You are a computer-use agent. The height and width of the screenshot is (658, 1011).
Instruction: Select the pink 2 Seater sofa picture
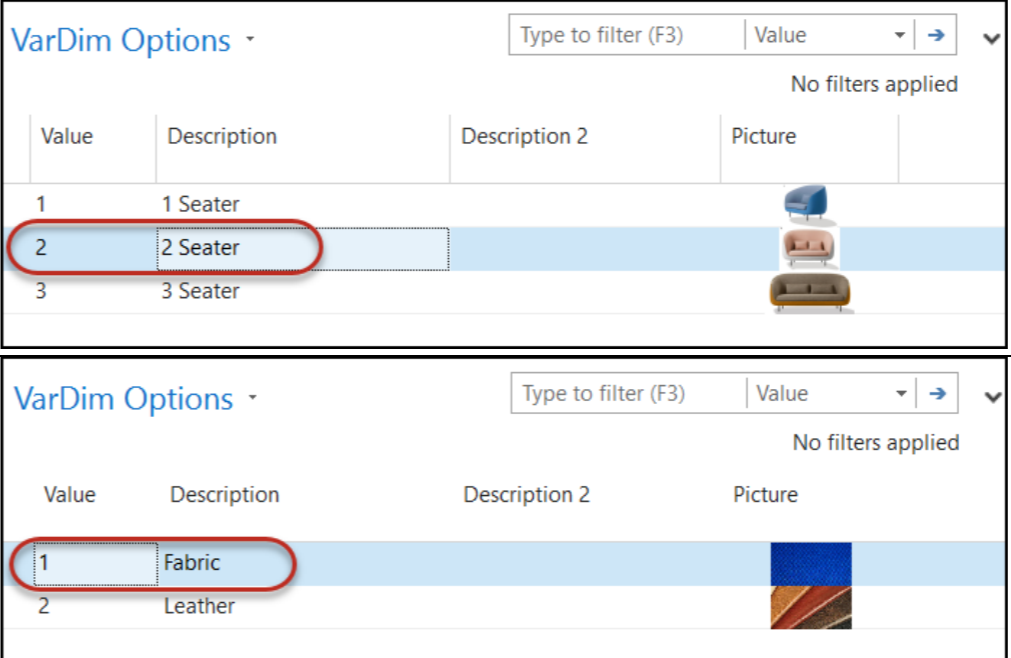coord(809,247)
